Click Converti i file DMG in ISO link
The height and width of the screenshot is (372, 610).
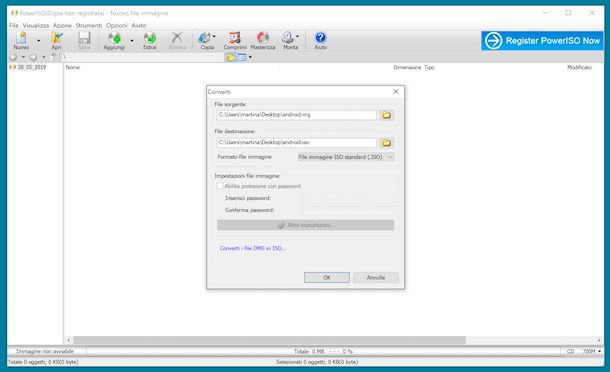[252, 248]
